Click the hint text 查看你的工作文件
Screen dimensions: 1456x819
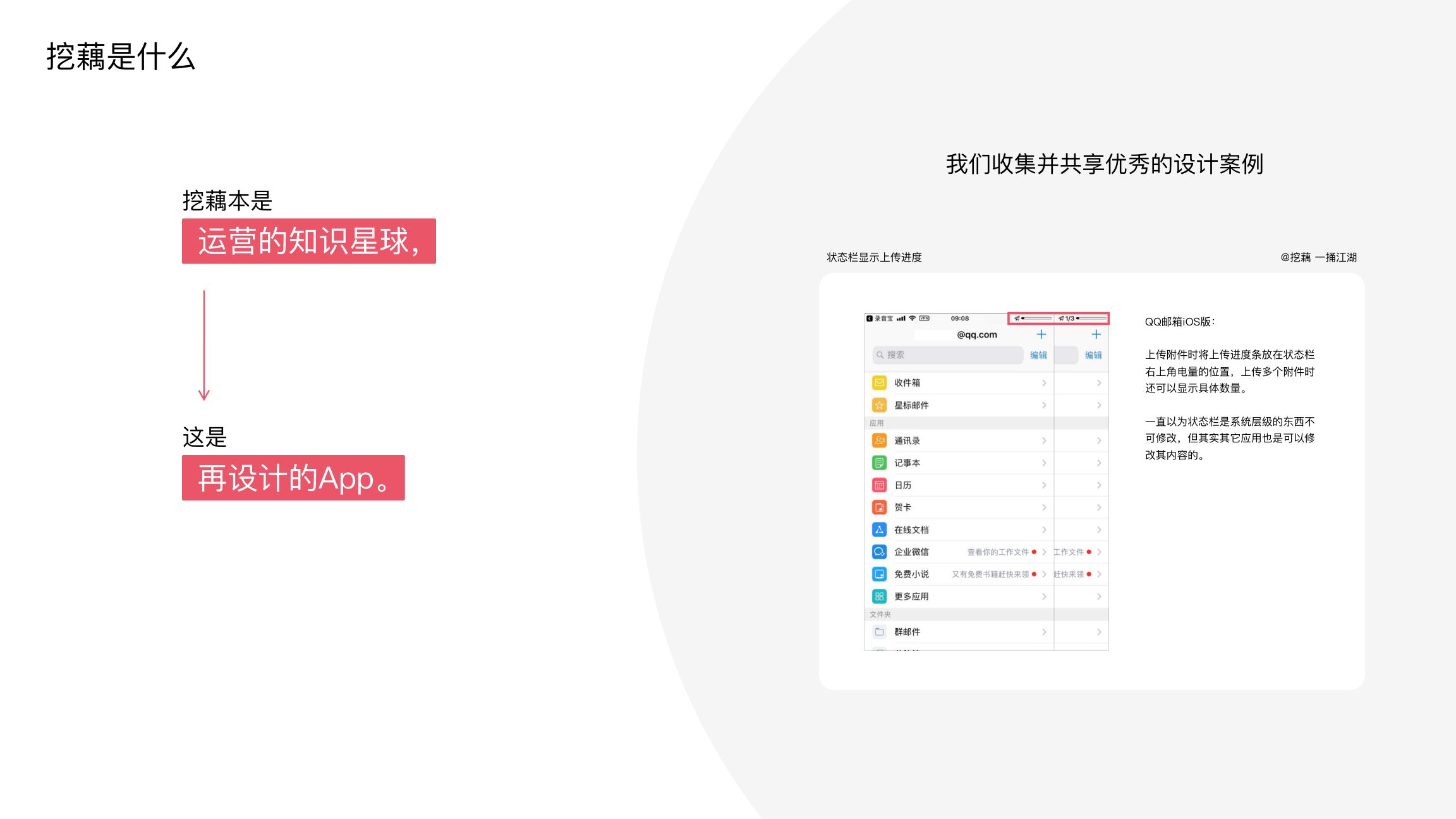tap(998, 552)
